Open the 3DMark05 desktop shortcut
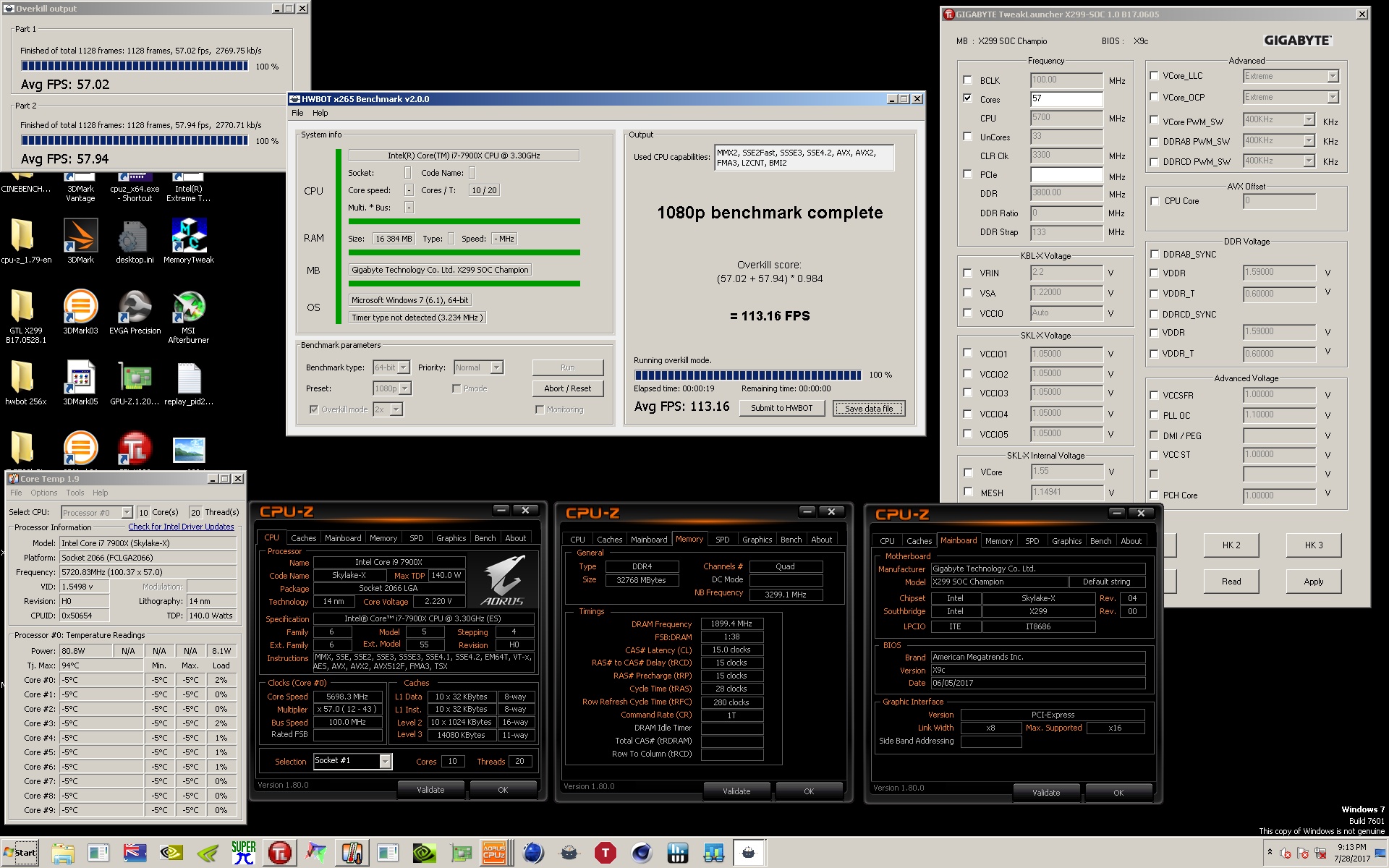The height and width of the screenshot is (868, 1389). tap(80, 383)
